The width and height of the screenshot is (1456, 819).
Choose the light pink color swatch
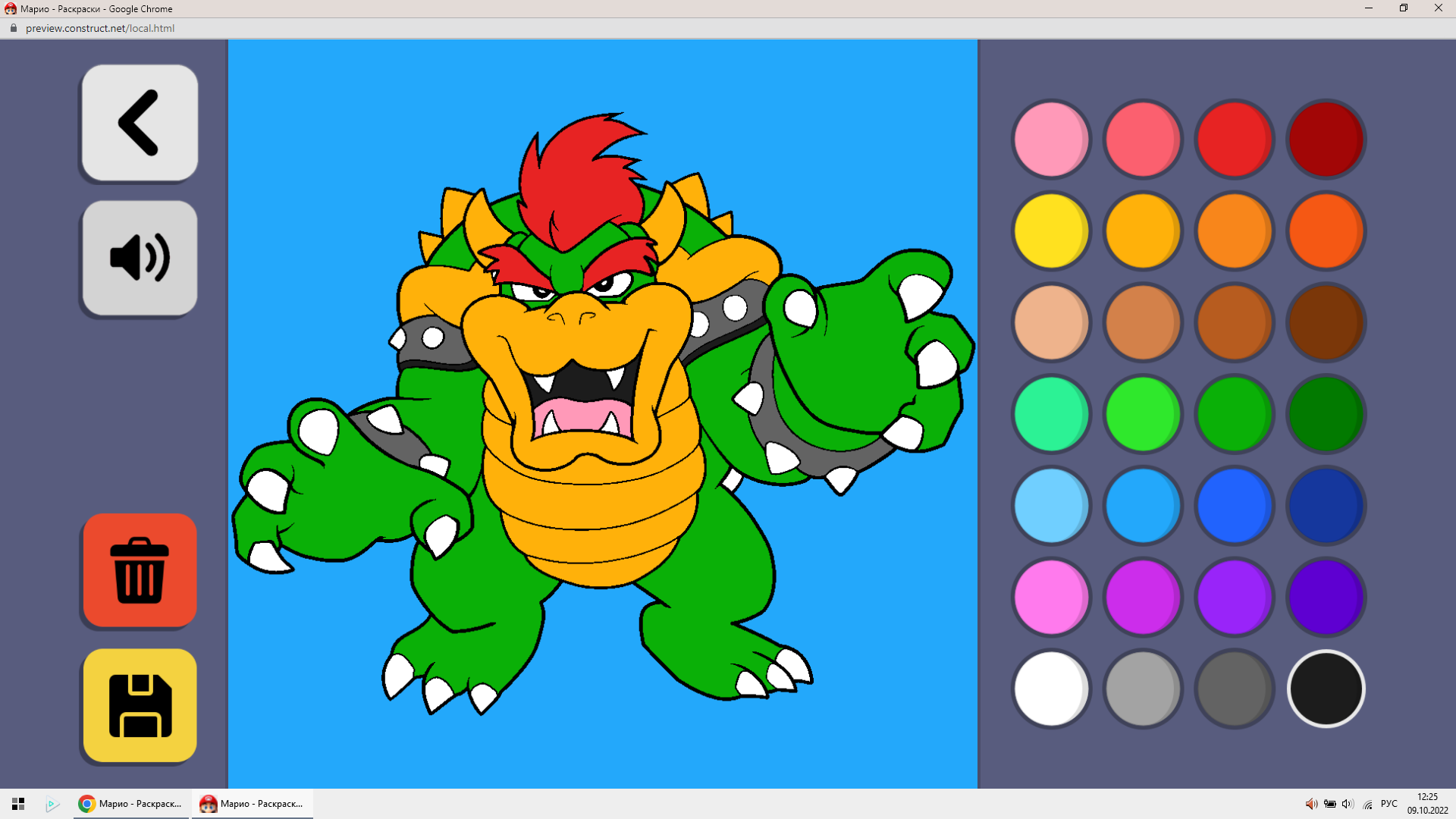pyautogui.click(x=1051, y=140)
